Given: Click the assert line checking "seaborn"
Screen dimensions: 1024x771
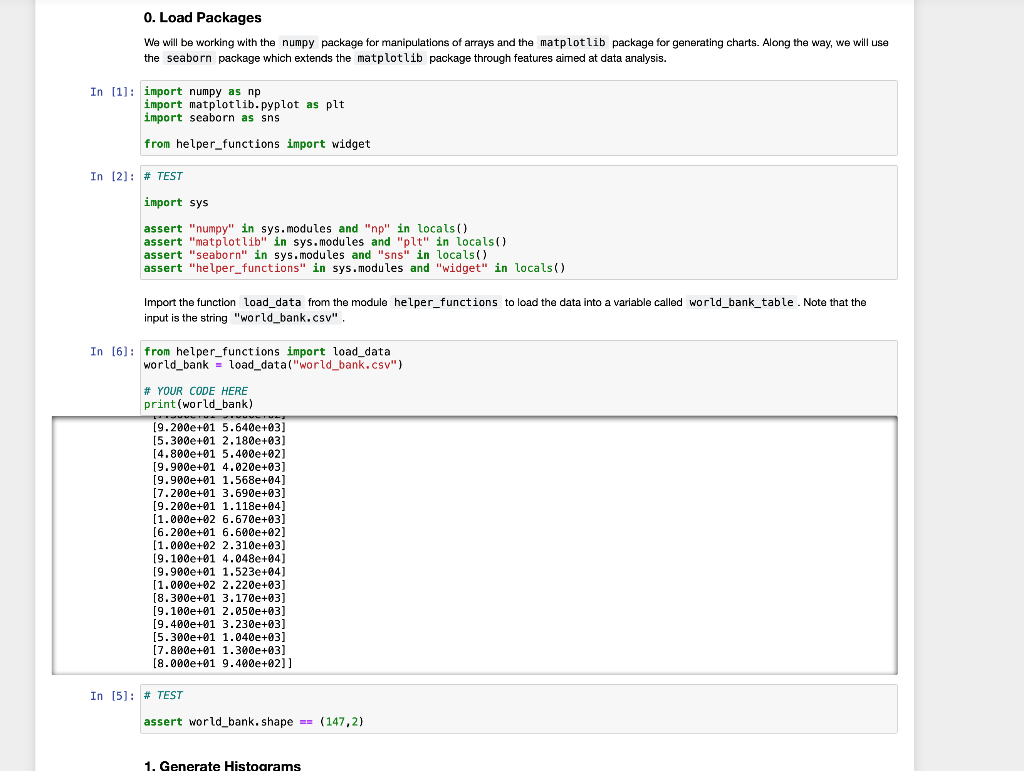Looking at the screenshot, I should pos(315,255).
